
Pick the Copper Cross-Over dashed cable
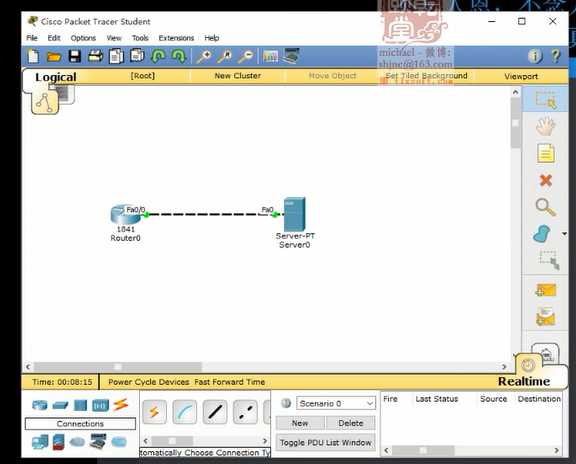point(245,412)
